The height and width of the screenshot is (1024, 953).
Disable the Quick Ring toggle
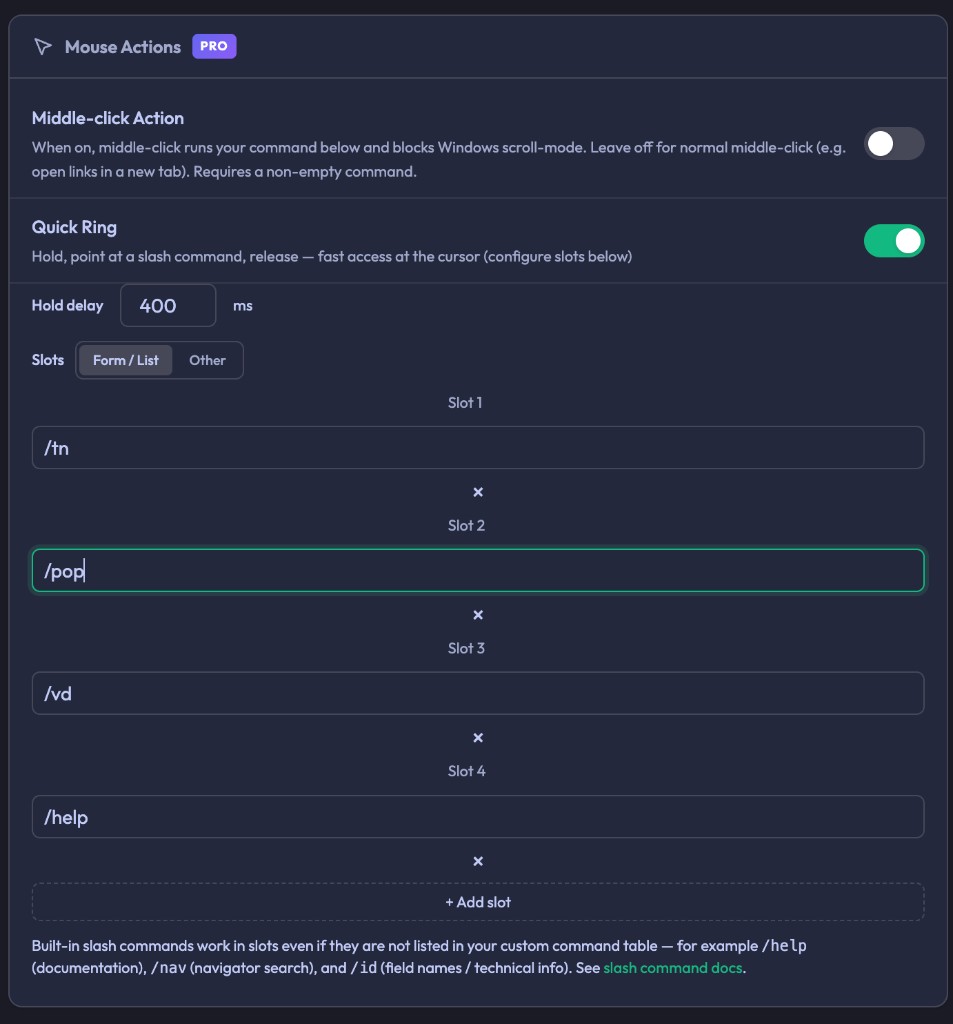pyautogui.click(x=894, y=240)
